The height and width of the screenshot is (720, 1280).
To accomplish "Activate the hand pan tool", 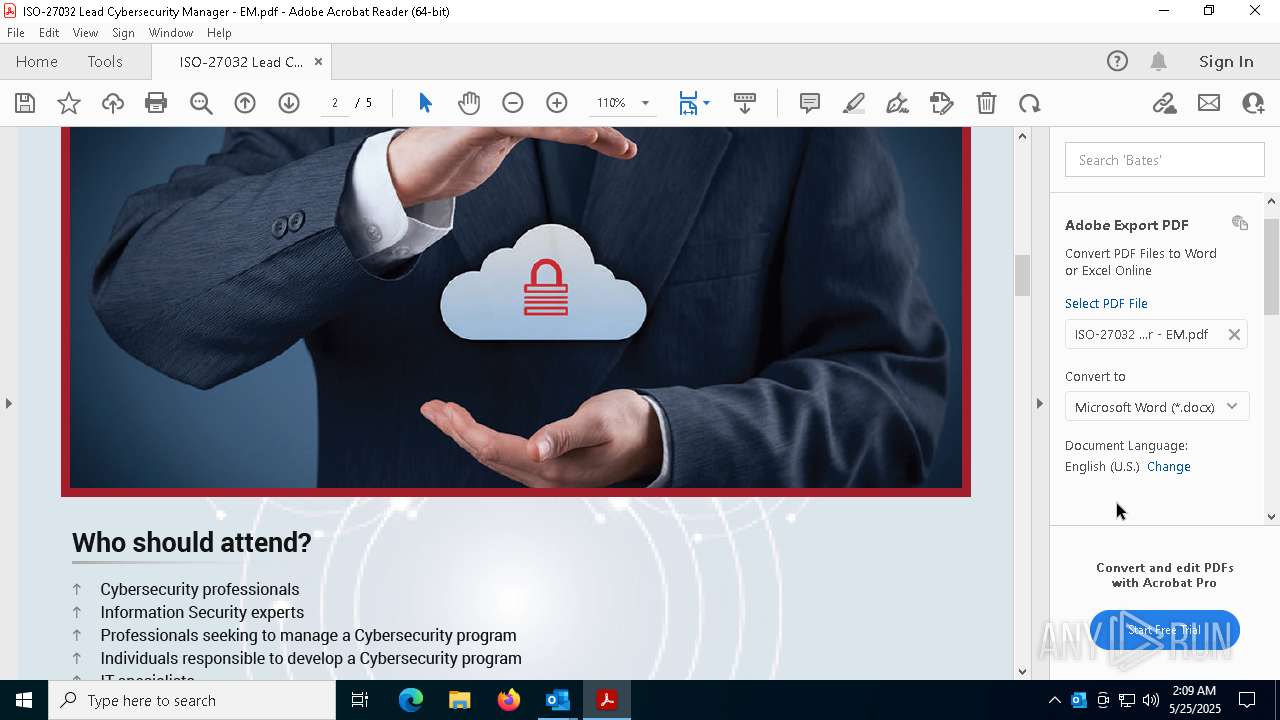I will (469, 103).
